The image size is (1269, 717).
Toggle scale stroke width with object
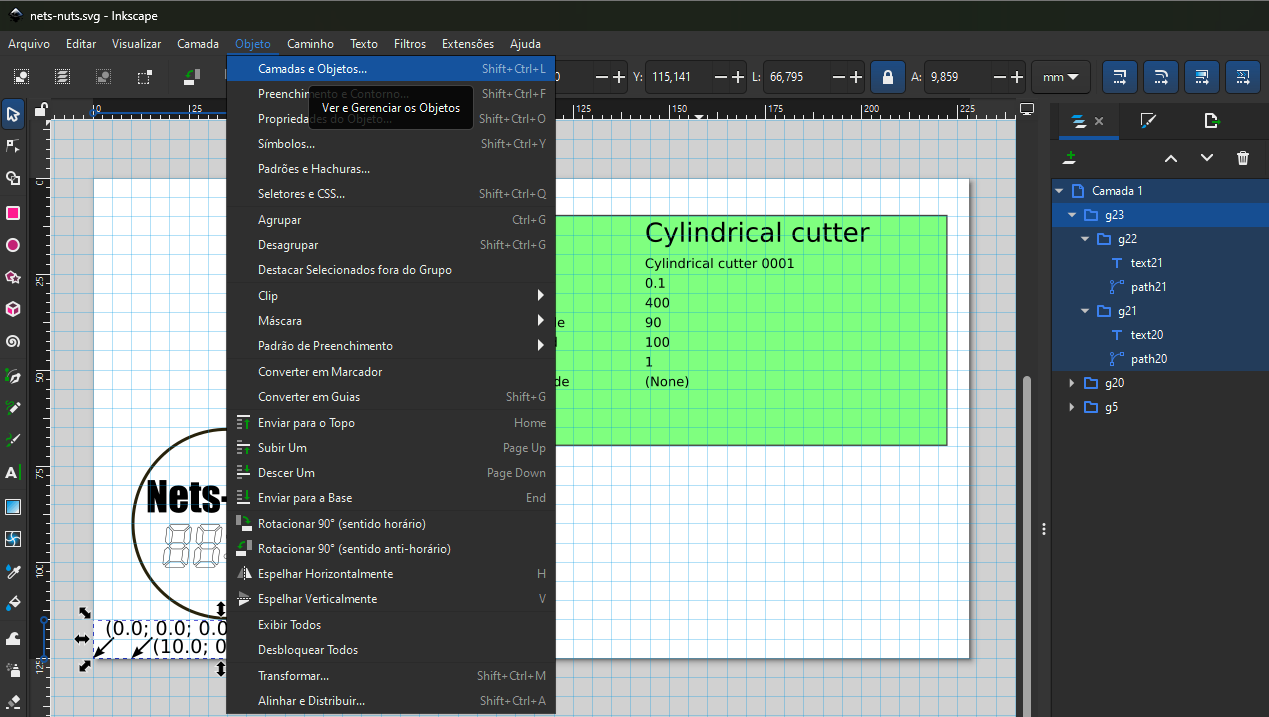tap(1119, 77)
